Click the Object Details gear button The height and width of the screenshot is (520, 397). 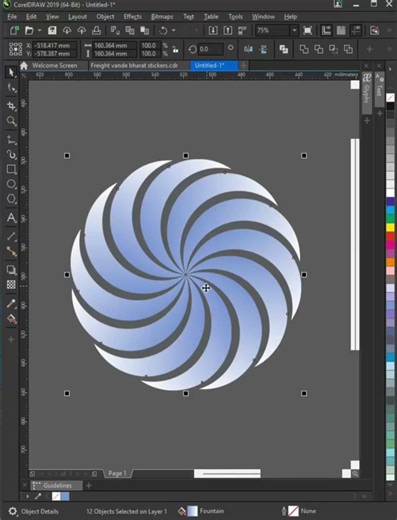coord(12,511)
